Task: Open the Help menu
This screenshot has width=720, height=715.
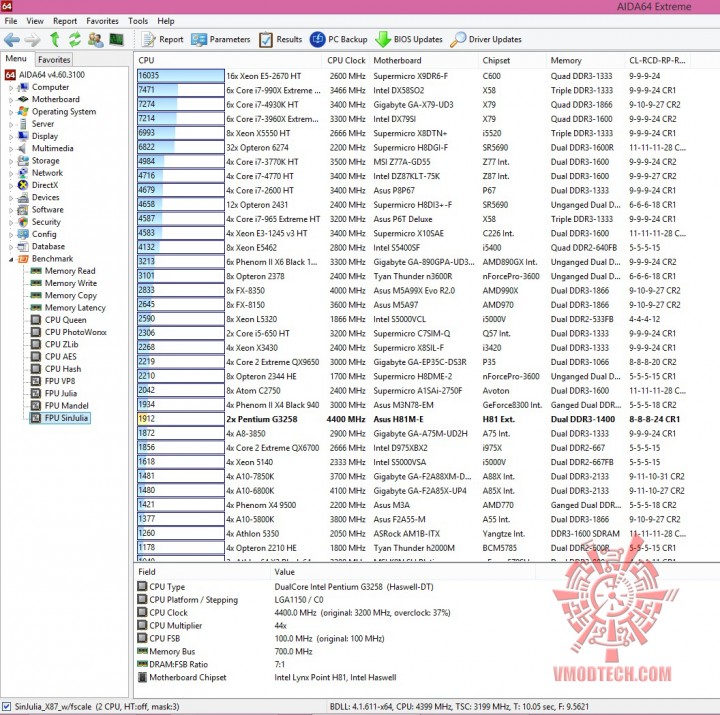Action: click(166, 21)
